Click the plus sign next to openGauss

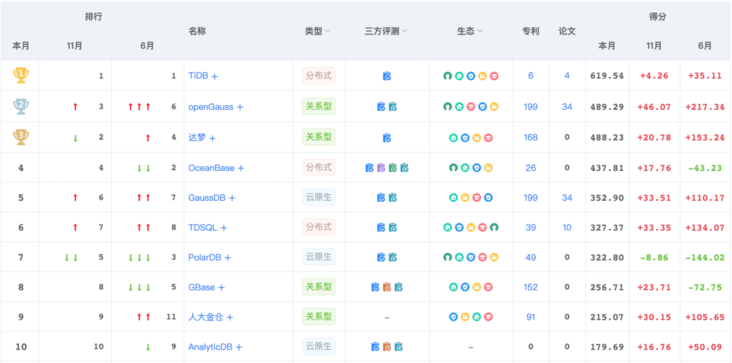pyautogui.click(x=240, y=107)
